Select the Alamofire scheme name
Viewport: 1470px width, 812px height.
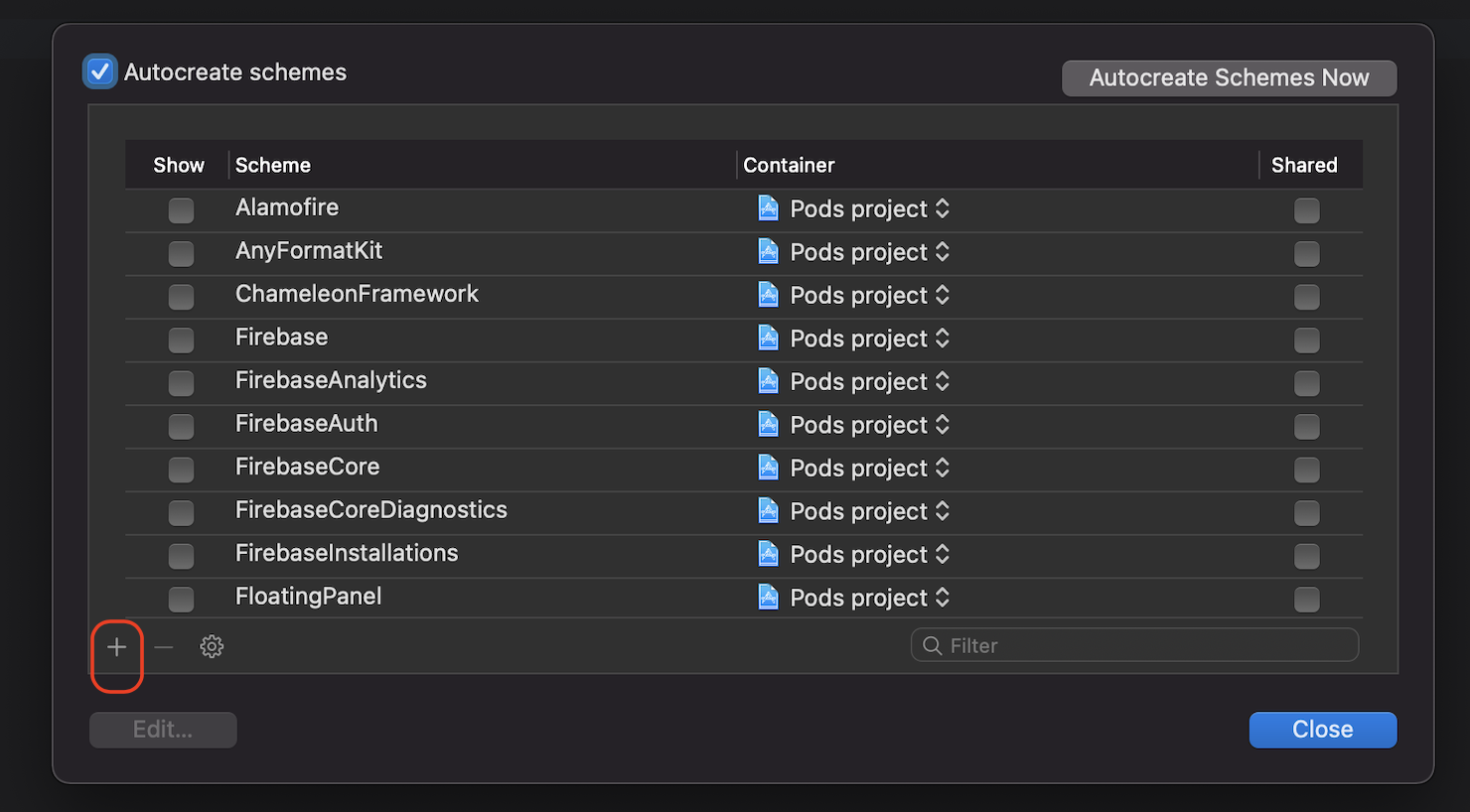pos(287,207)
